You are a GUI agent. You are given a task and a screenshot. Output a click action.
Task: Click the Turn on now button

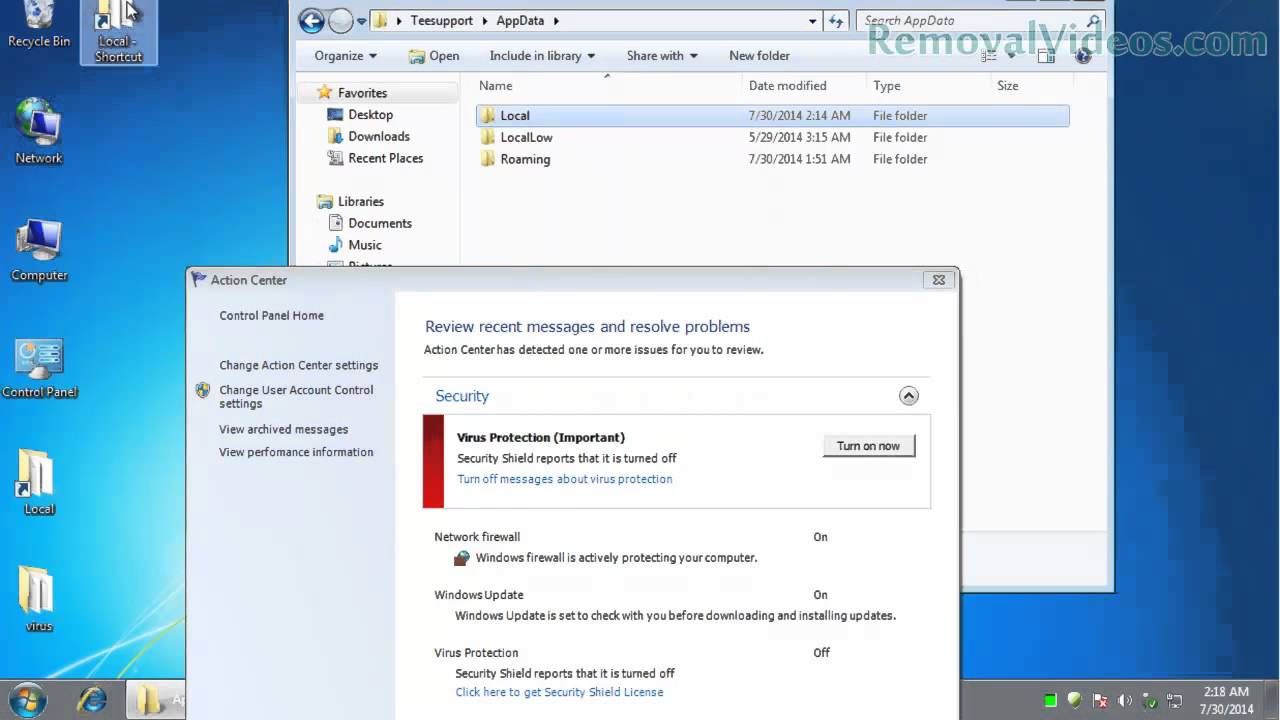point(868,446)
